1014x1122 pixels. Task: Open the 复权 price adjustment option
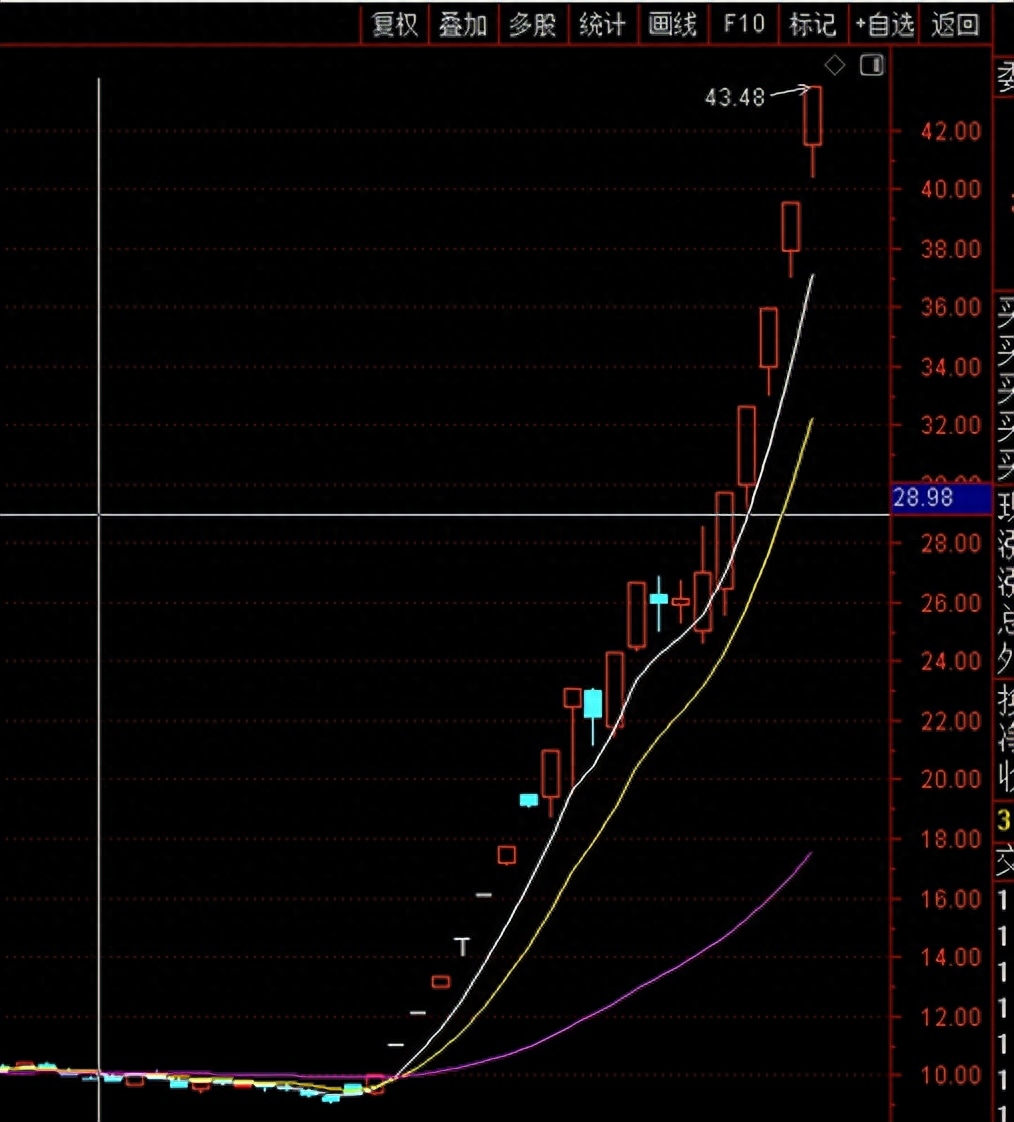pyautogui.click(x=394, y=25)
